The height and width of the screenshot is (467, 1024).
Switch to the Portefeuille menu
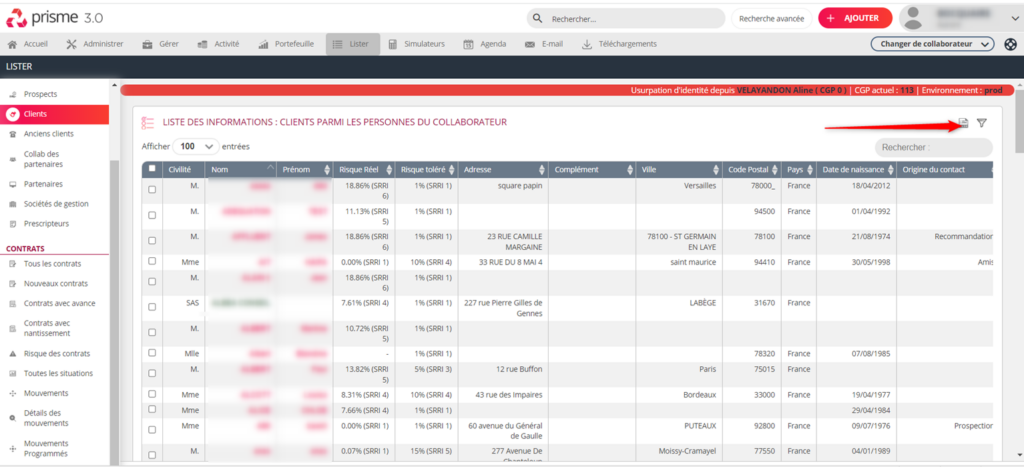286,44
